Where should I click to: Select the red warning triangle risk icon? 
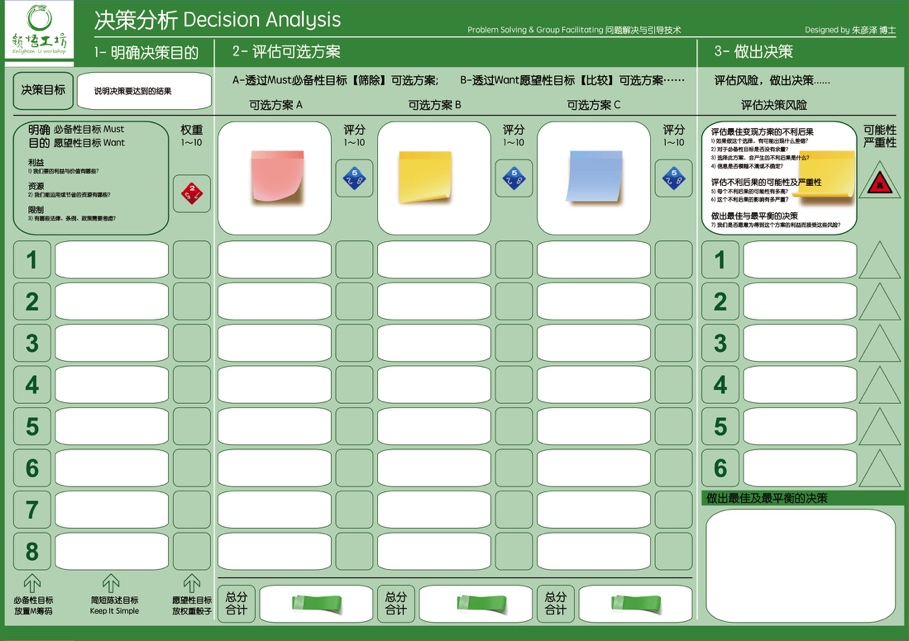coord(879,182)
